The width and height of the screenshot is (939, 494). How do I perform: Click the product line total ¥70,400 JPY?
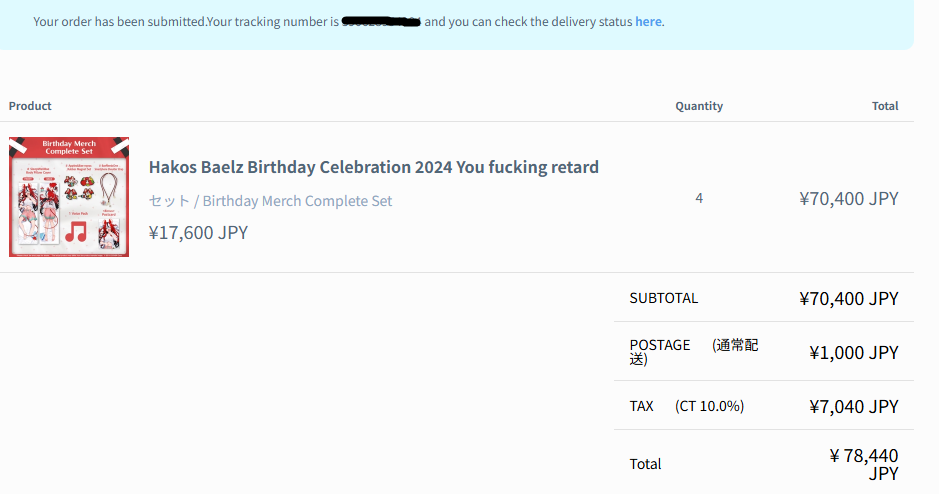849,198
